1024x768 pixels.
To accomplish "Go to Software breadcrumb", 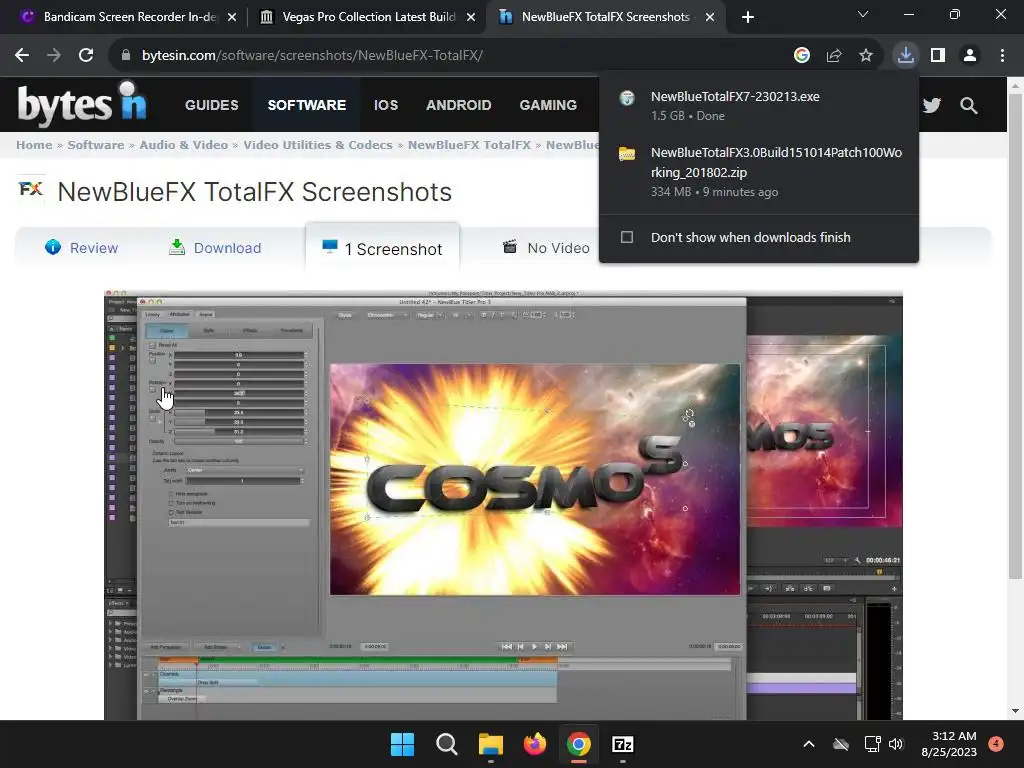I will [x=95, y=145].
